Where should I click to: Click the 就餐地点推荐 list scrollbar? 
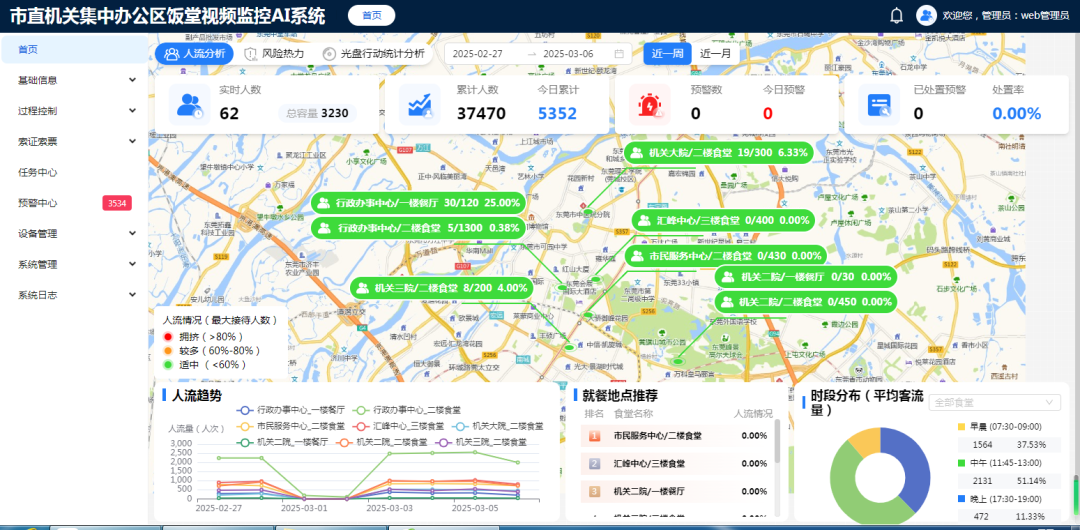pyautogui.click(x=778, y=441)
